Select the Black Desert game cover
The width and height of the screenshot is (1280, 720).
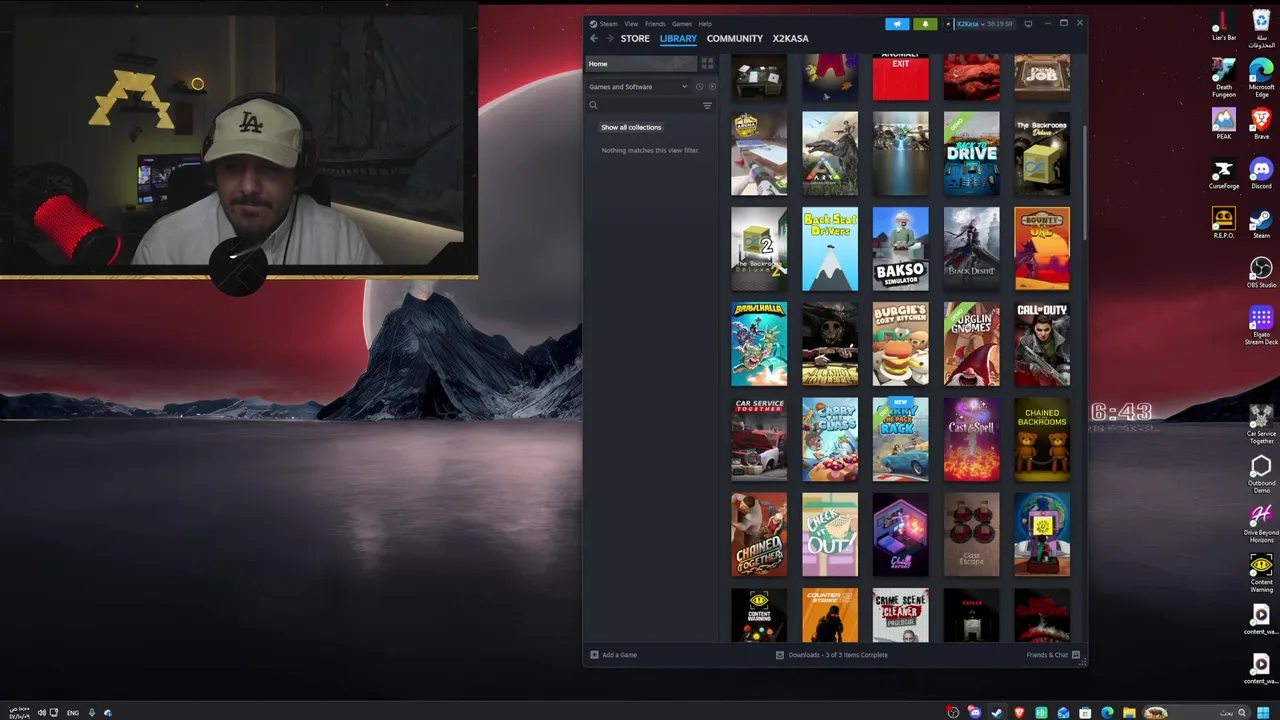click(971, 249)
